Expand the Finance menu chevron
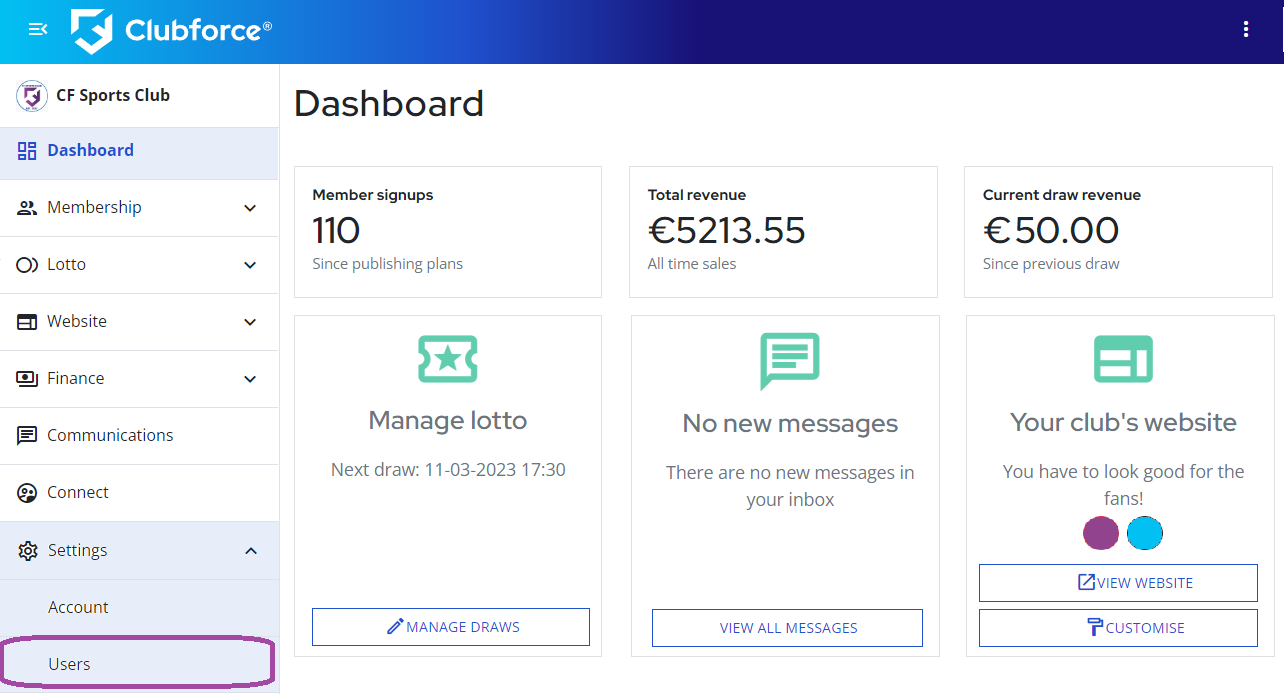This screenshot has height=694, width=1284. tap(250, 379)
